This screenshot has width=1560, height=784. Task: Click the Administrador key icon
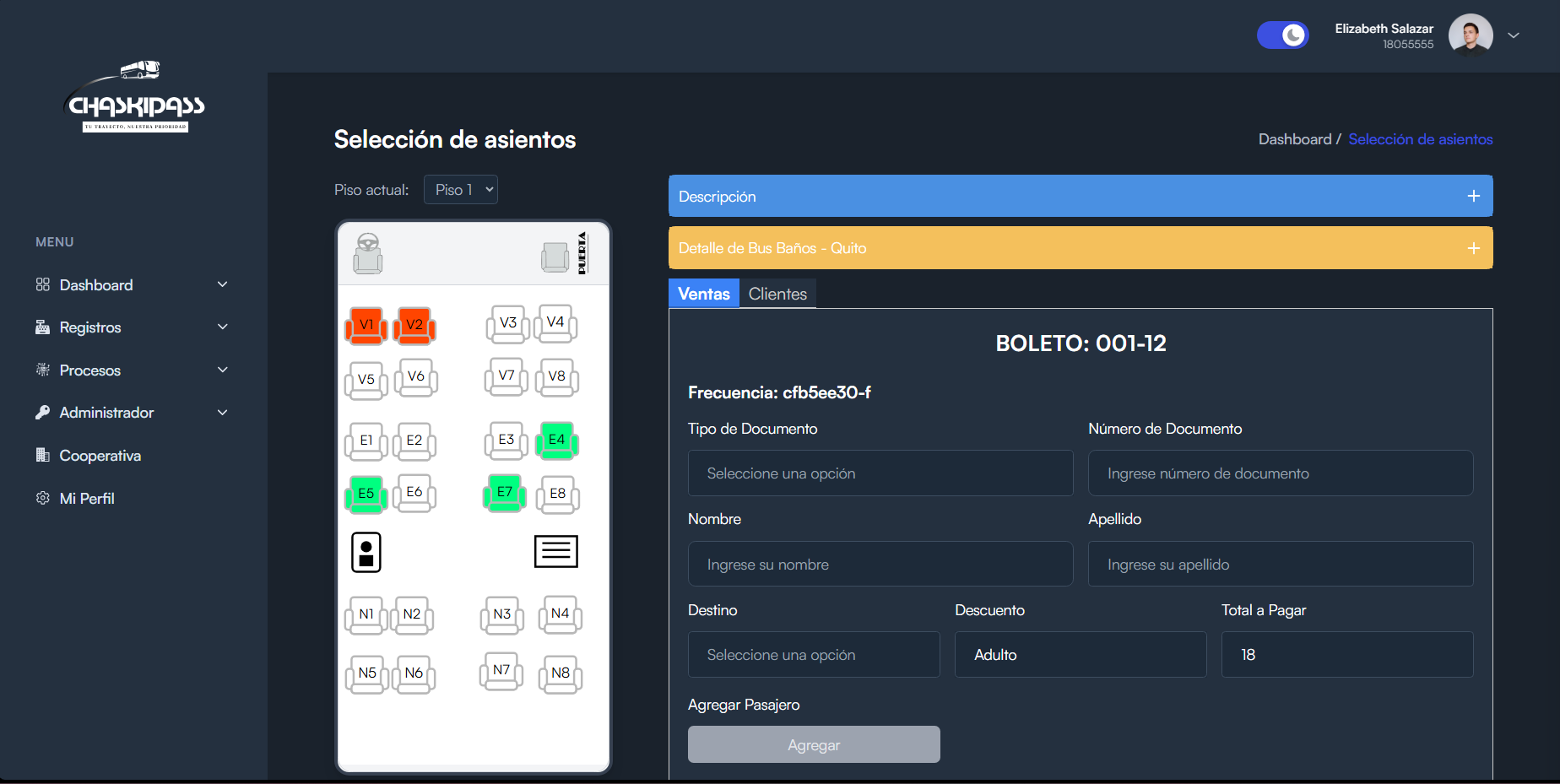point(42,412)
